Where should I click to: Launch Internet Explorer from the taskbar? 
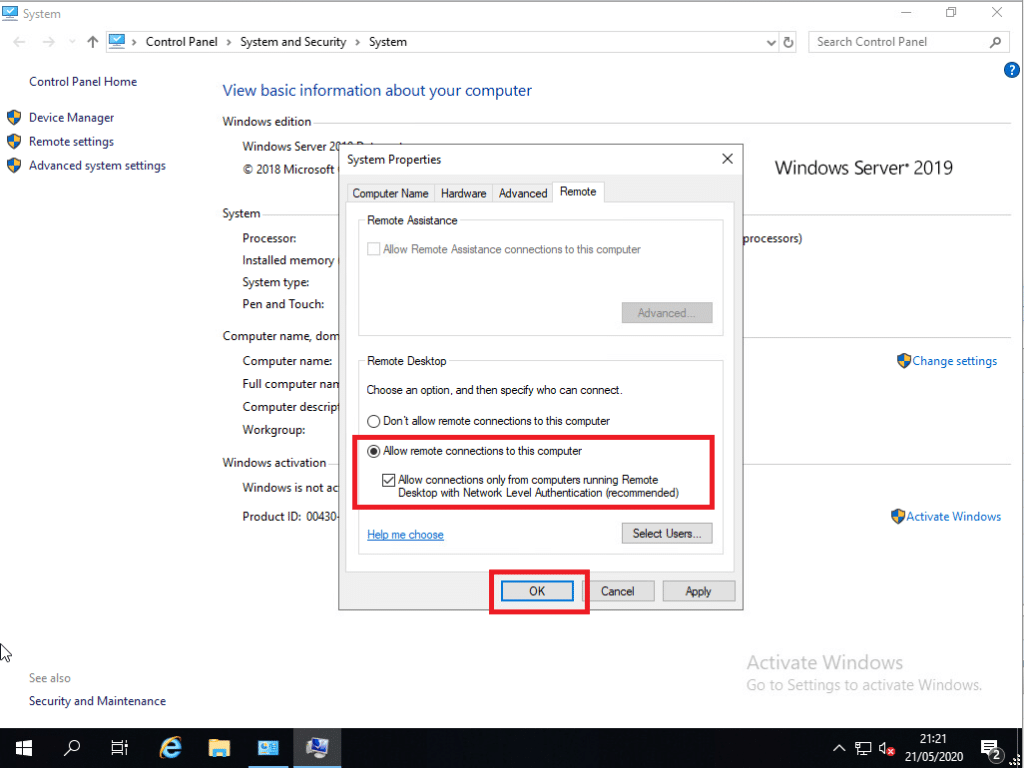170,748
